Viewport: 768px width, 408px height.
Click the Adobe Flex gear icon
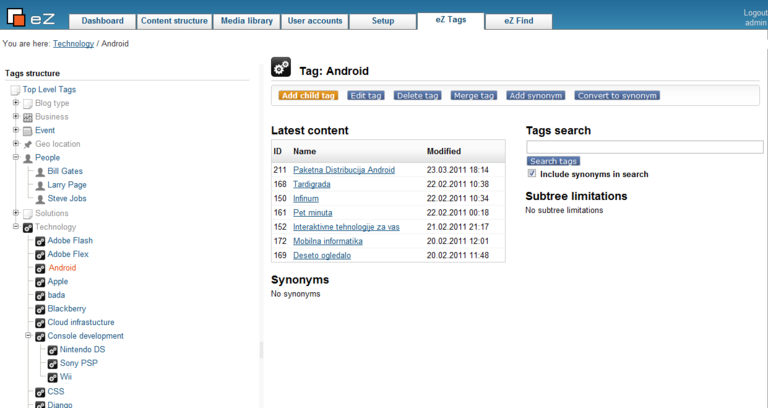click(40, 255)
